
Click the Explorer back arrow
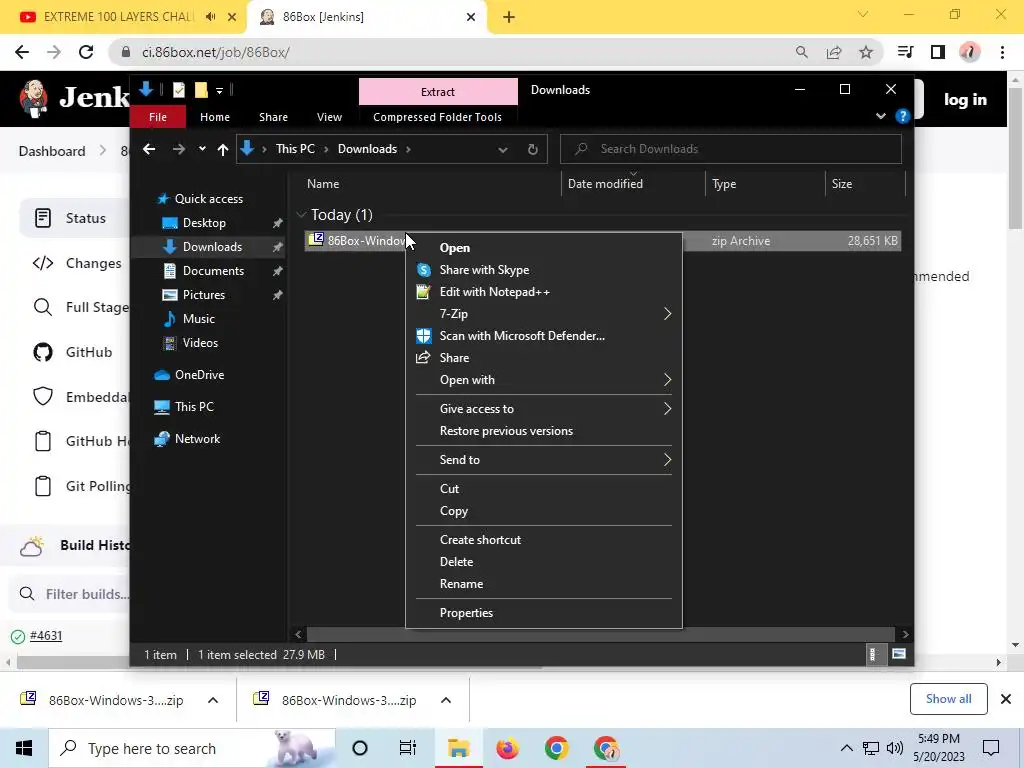pyautogui.click(x=149, y=150)
